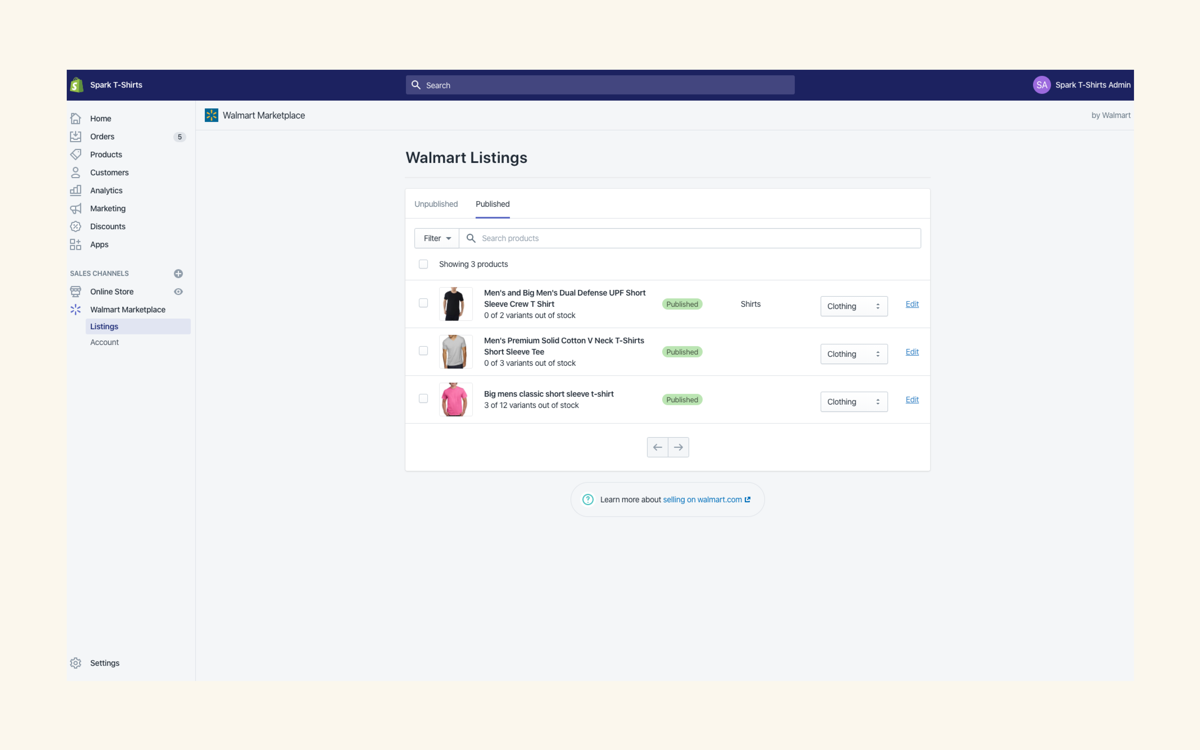Follow the selling on walmart.com link
This screenshot has width=1200, height=750.
pyautogui.click(x=706, y=499)
